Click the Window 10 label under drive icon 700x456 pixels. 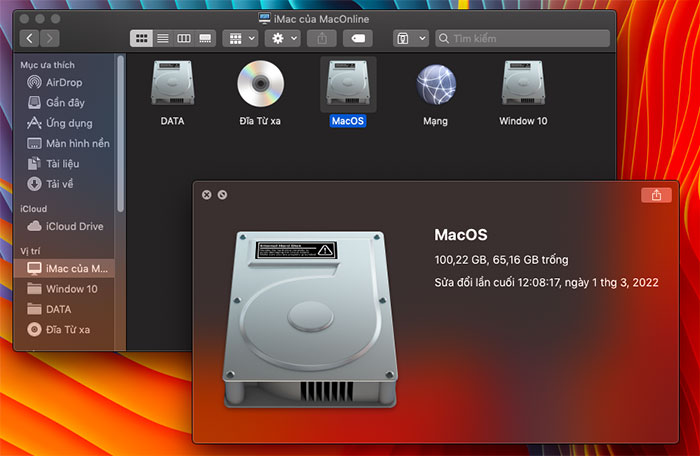[x=523, y=121]
